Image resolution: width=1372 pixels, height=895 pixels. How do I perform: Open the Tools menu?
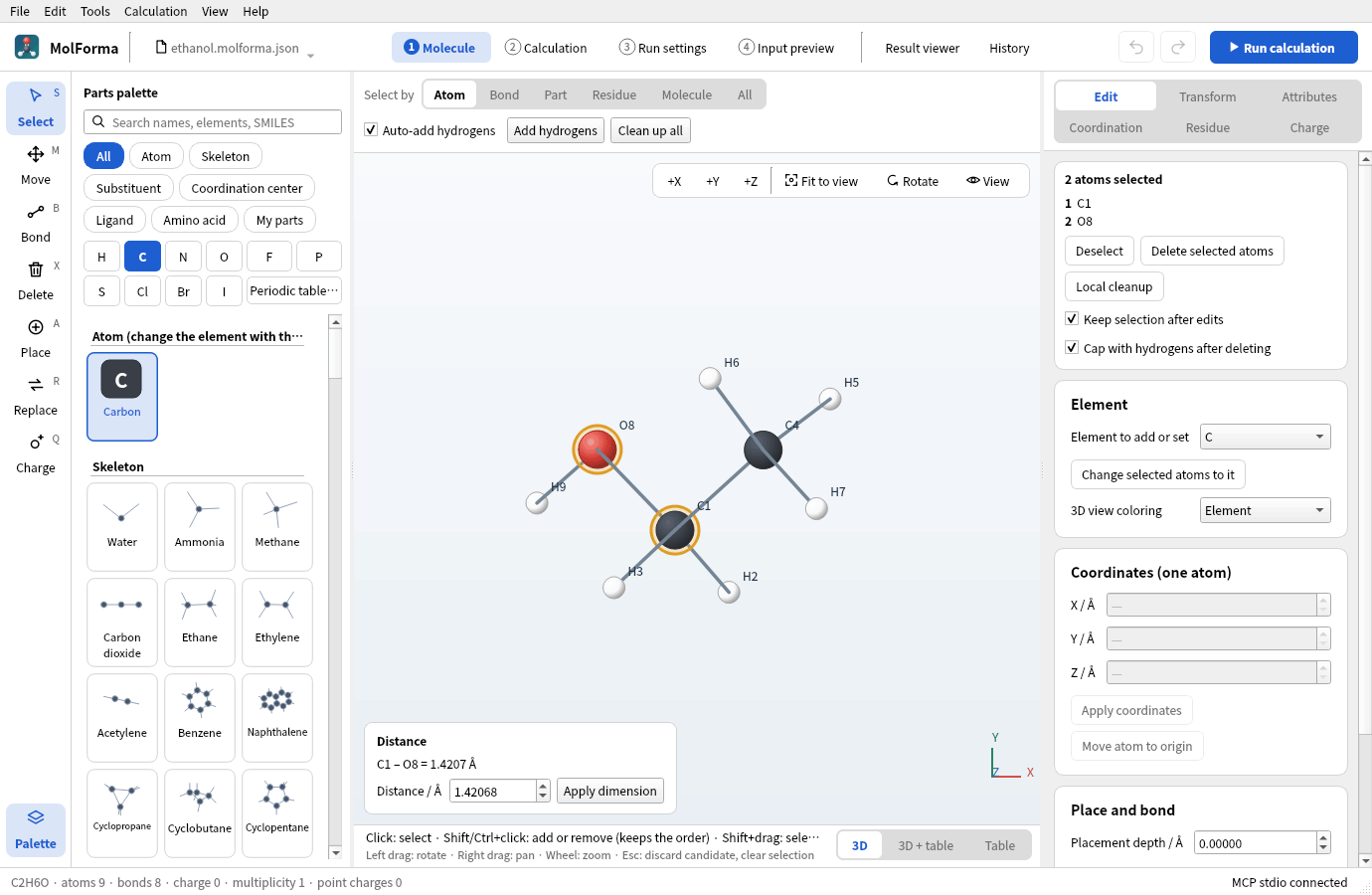coord(95,11)
